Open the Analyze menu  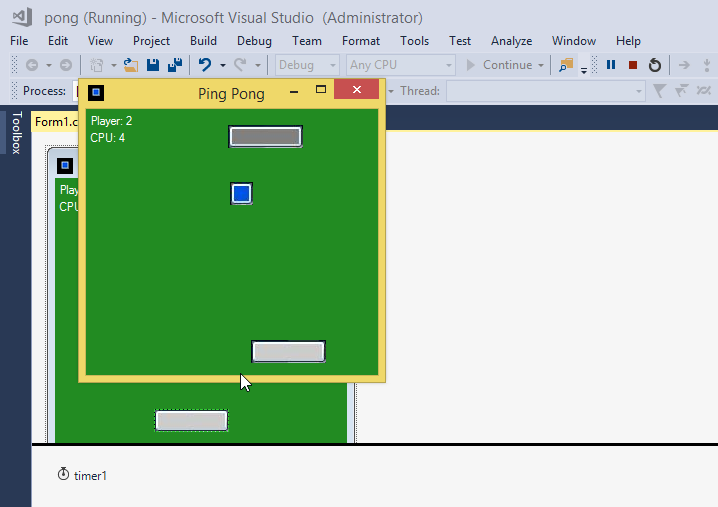pos(512,41)
